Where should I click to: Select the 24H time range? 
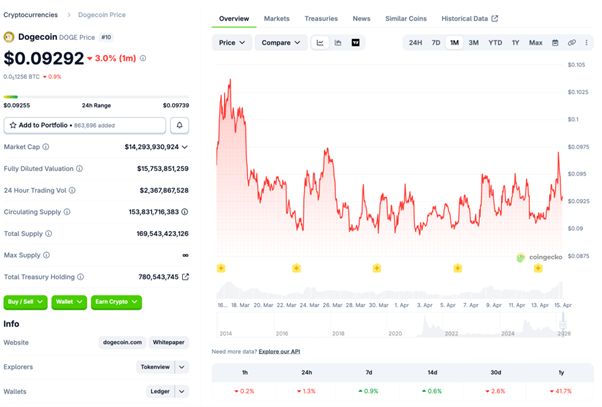point(415,43)
